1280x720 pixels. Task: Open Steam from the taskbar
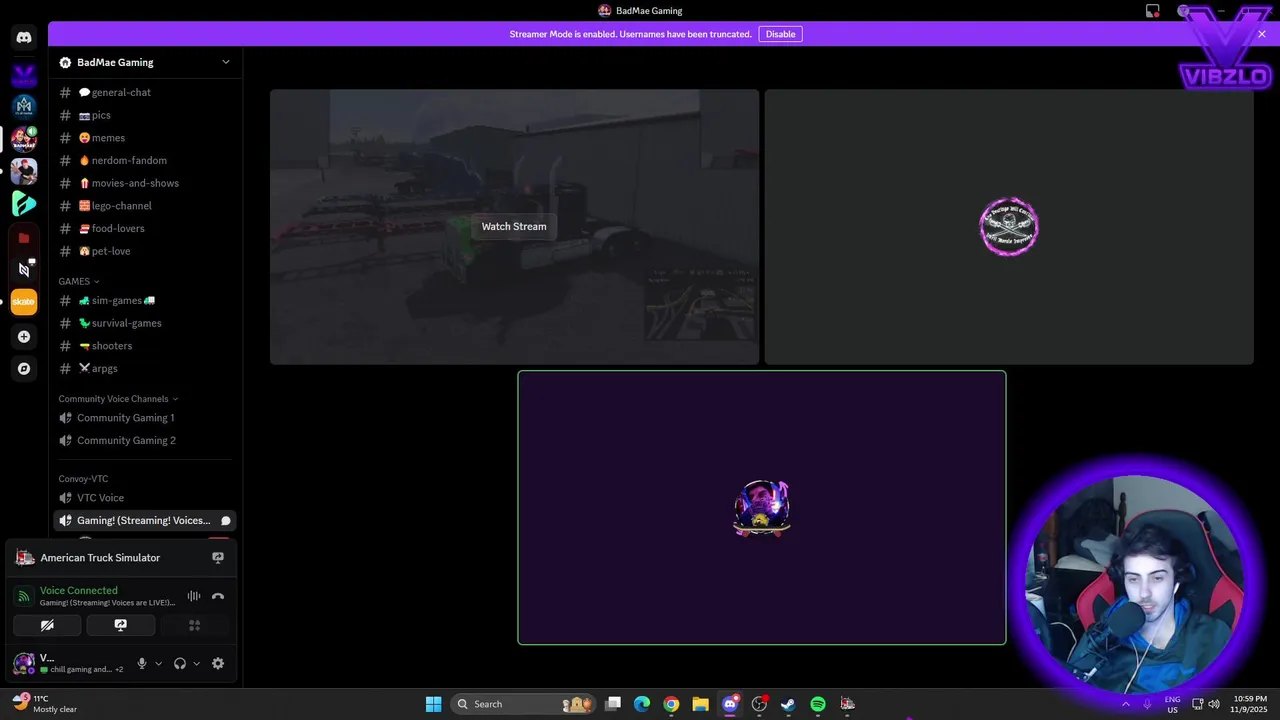click(x=788, y=704)
